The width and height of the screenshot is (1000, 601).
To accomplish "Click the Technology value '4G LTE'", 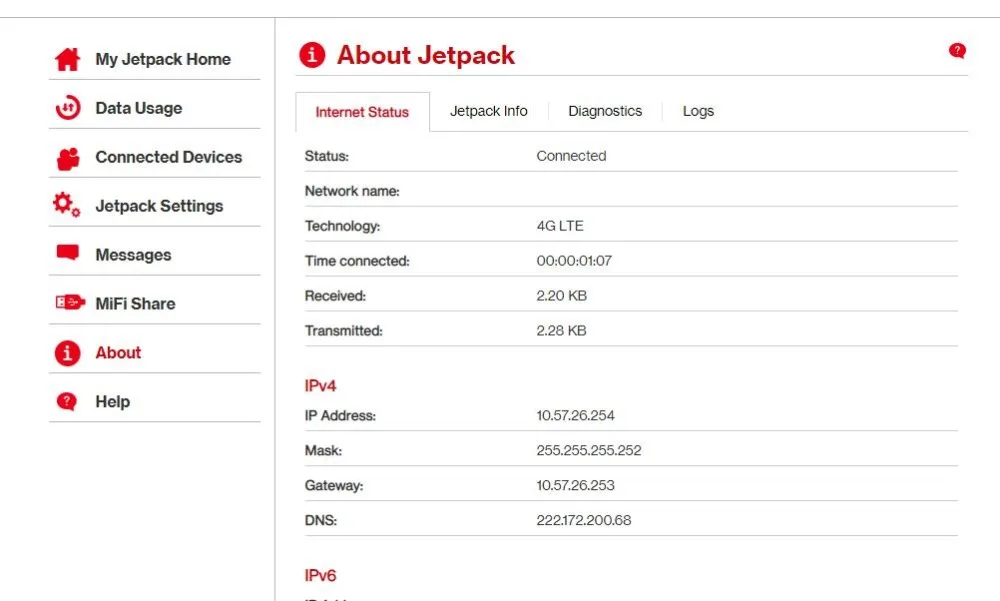I will point(560,226).
